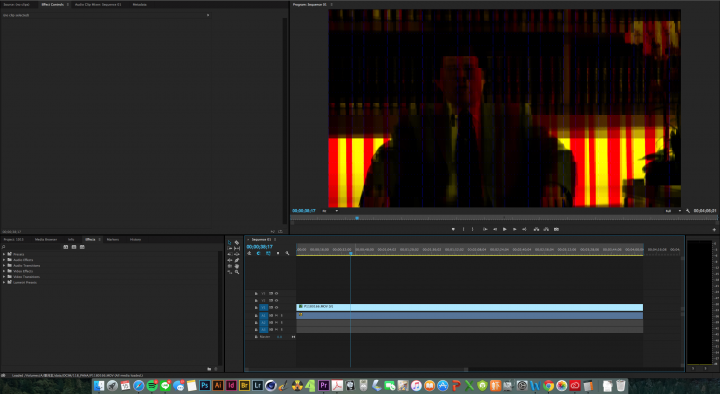720x394 pixels.
Task: Open the Markers tab
Action: click(112, 240)
